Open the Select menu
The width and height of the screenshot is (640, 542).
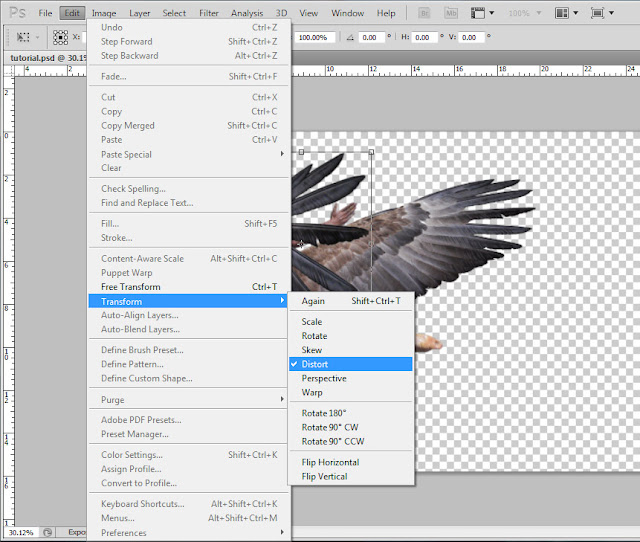pyautogui.click(x=174, y=13)
